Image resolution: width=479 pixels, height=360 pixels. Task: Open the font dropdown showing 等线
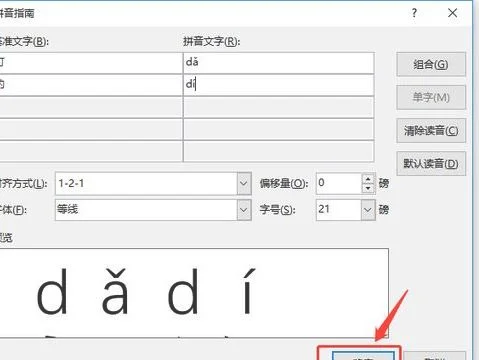click(x=244, y=210)
